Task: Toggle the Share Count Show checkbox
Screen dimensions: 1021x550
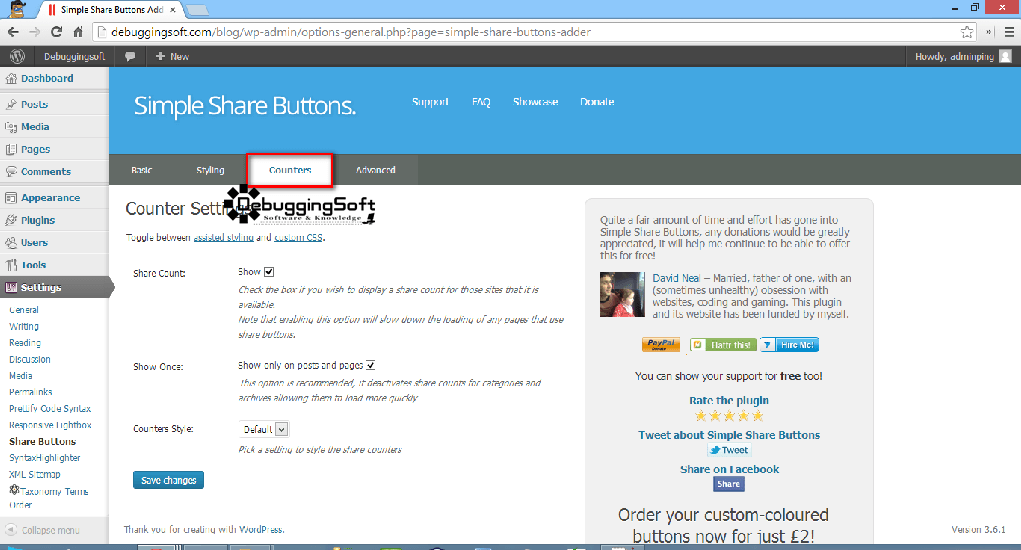Action: (269, 272)
